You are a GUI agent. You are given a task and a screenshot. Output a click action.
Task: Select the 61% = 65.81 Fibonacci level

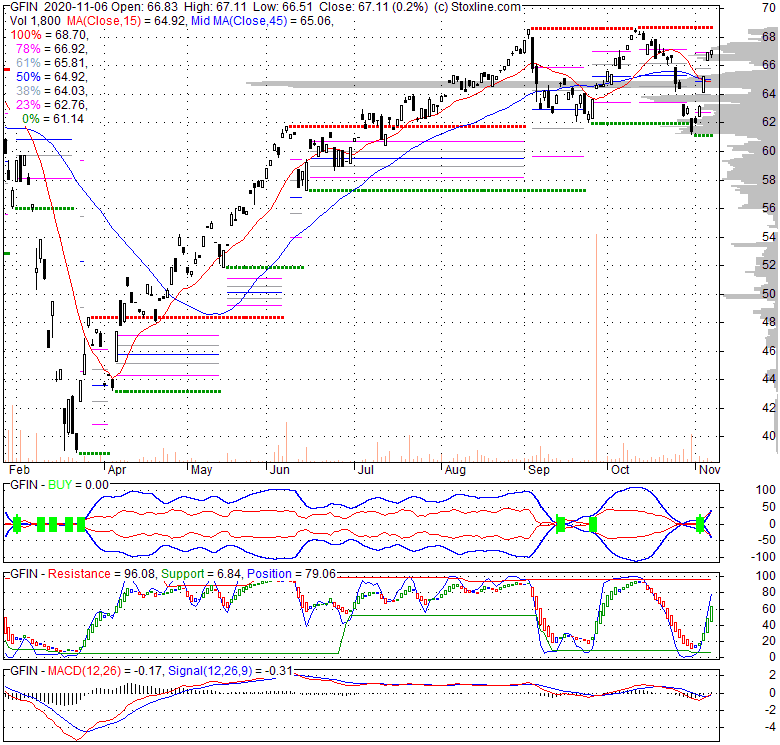[52, 63]
